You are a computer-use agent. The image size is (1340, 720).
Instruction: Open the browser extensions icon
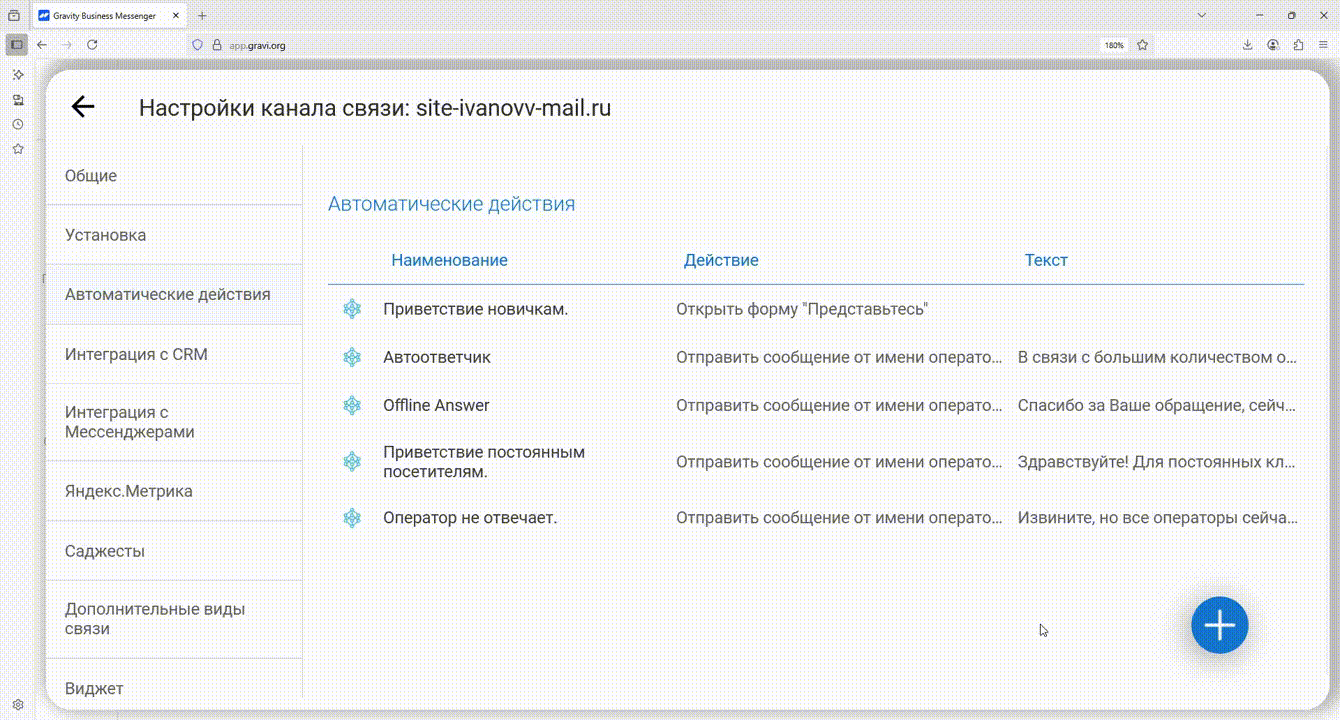1298,45
